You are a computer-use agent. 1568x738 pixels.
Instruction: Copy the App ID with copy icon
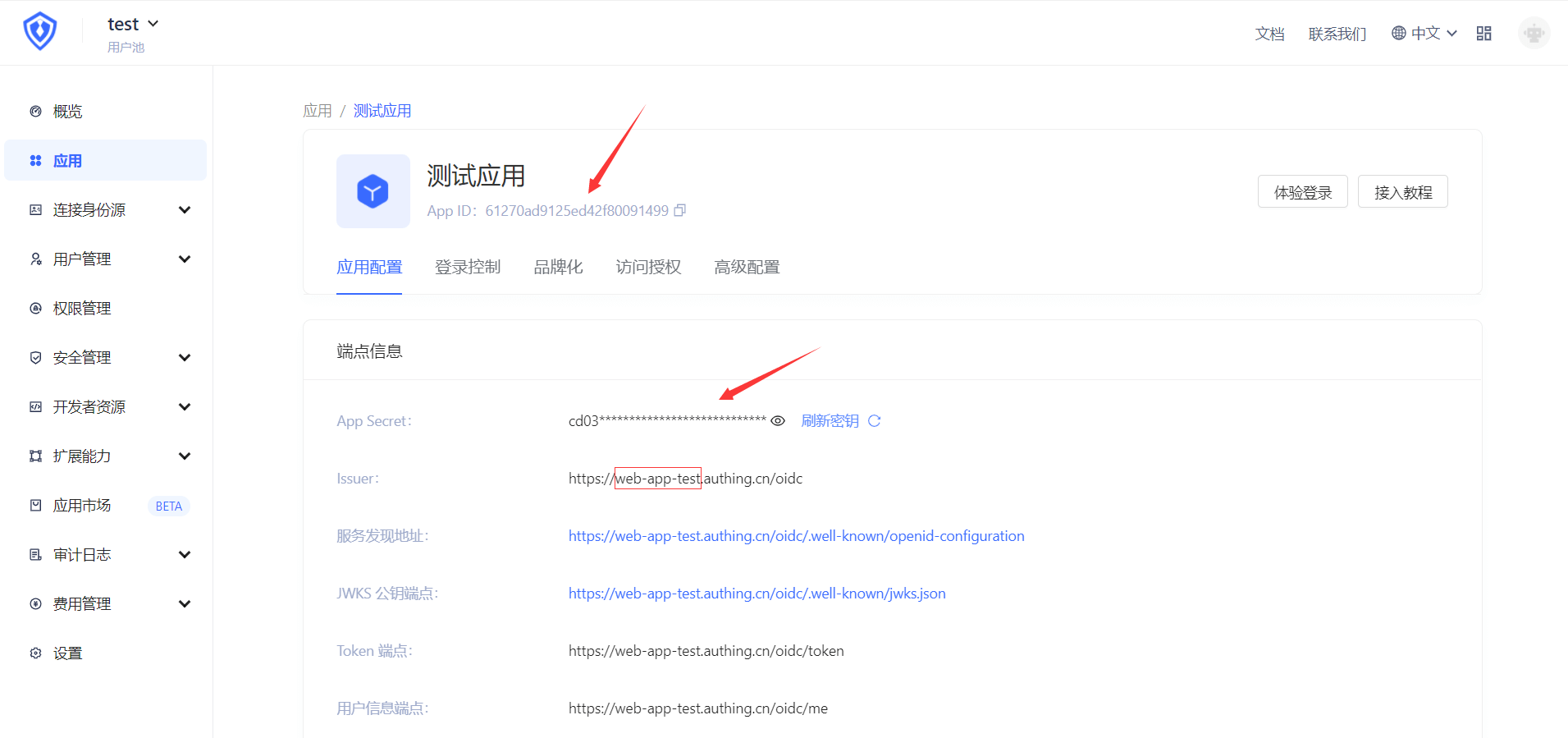(x=680, y=211)
